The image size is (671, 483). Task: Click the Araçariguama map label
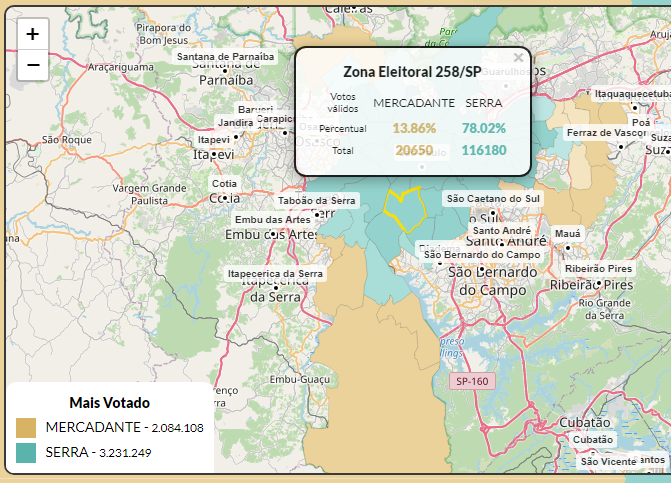click(121, 67)
